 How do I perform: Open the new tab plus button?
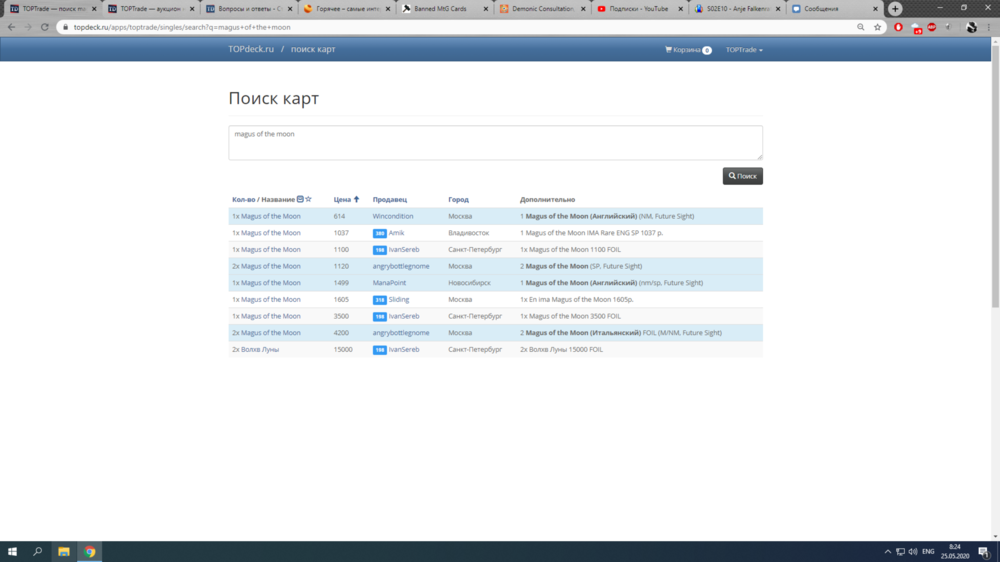895,8
